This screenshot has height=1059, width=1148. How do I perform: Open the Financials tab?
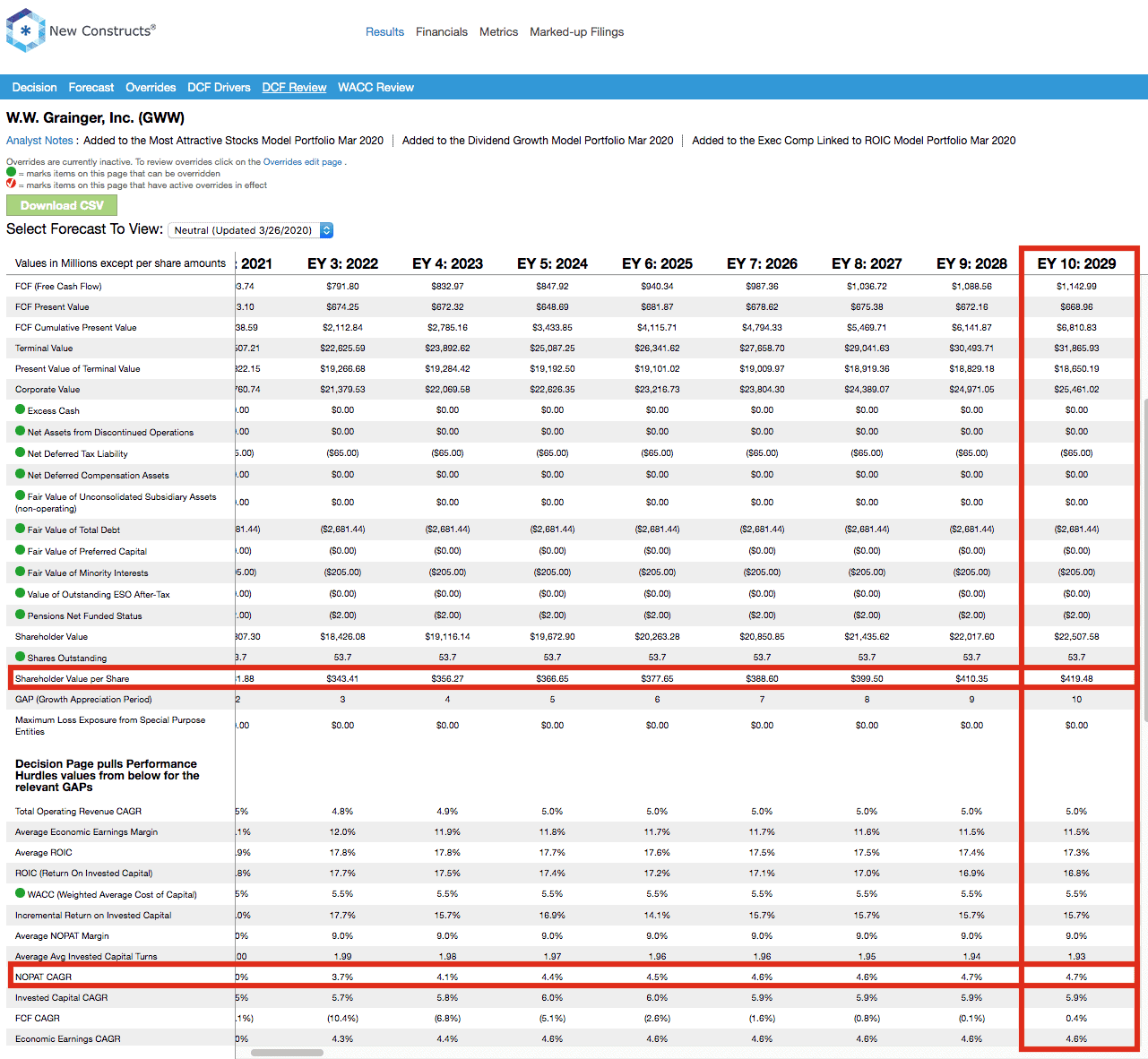(442, 31)
